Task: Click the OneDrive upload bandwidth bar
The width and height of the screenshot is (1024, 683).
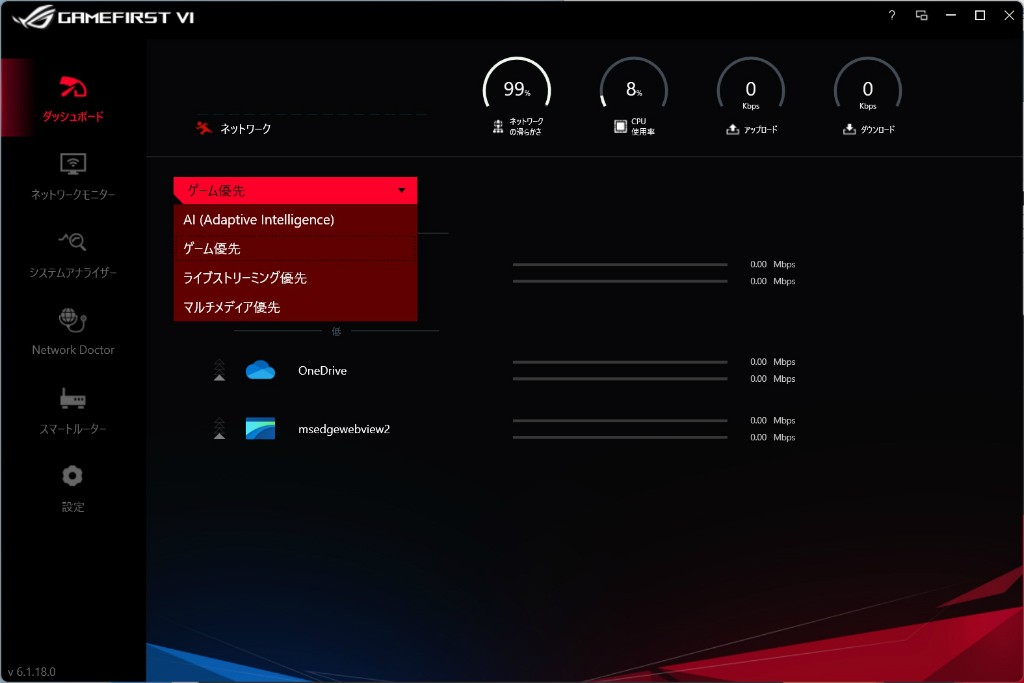Action: (x=620, y=362)
